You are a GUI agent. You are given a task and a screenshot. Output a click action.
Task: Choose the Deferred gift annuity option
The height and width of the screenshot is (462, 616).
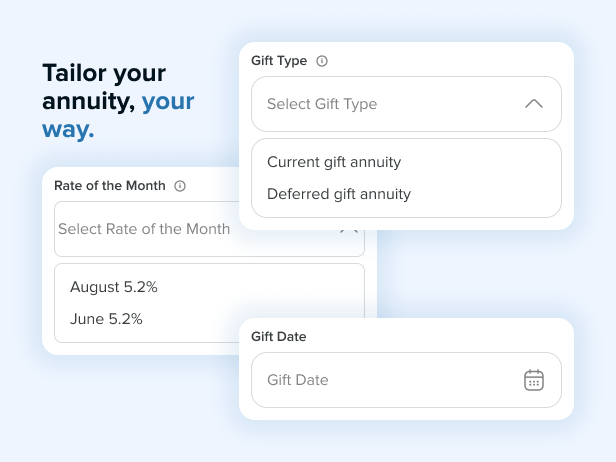coord(339,194)
